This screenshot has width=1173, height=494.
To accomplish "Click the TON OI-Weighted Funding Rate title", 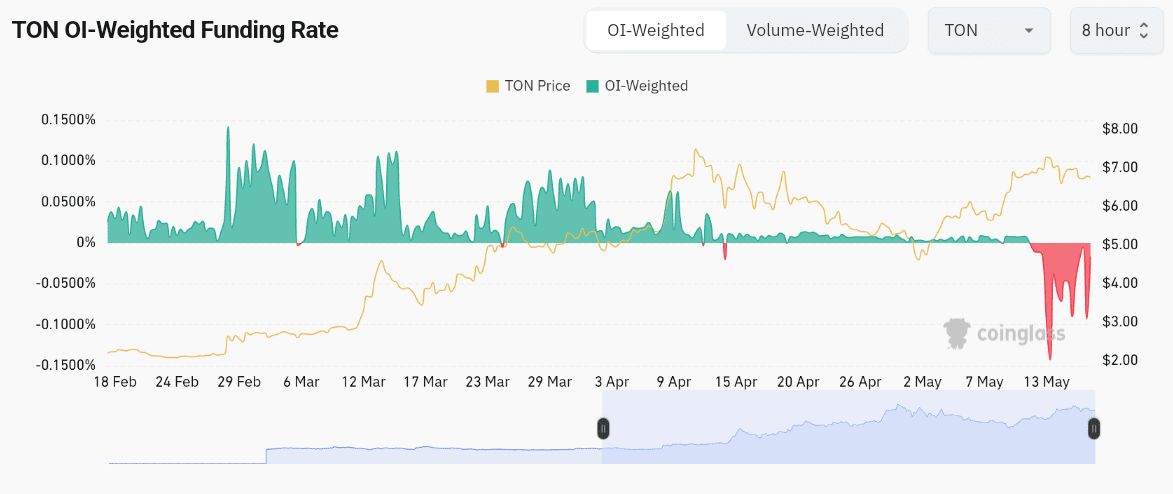I will coord(175,30).
